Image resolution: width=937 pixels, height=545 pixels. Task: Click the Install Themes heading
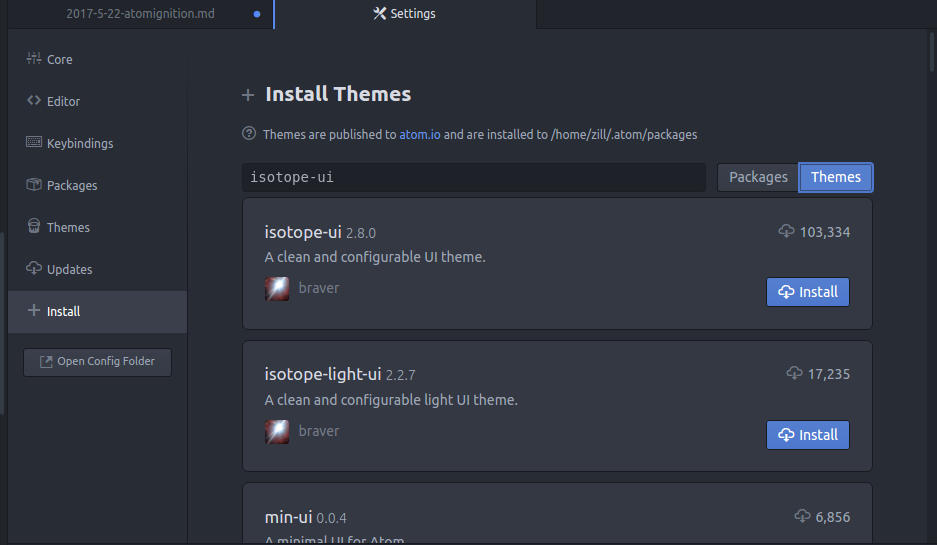tap(338, 94)
